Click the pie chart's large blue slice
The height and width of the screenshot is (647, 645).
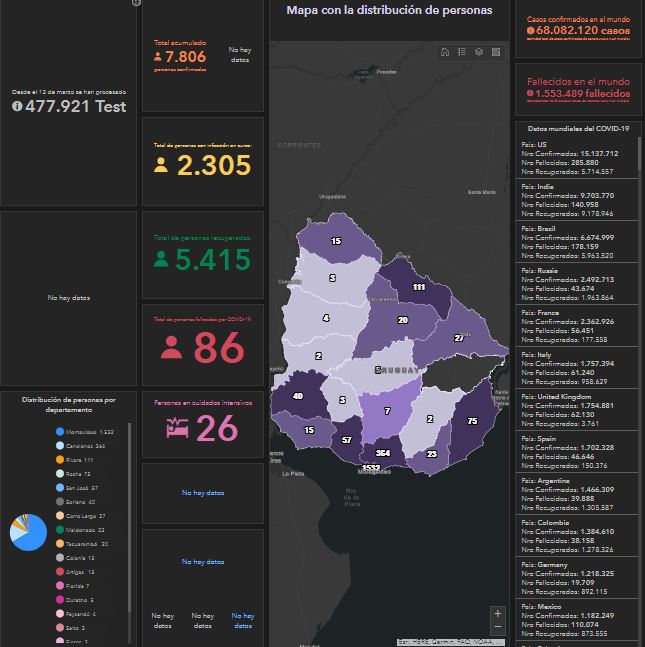pos(34,537)
